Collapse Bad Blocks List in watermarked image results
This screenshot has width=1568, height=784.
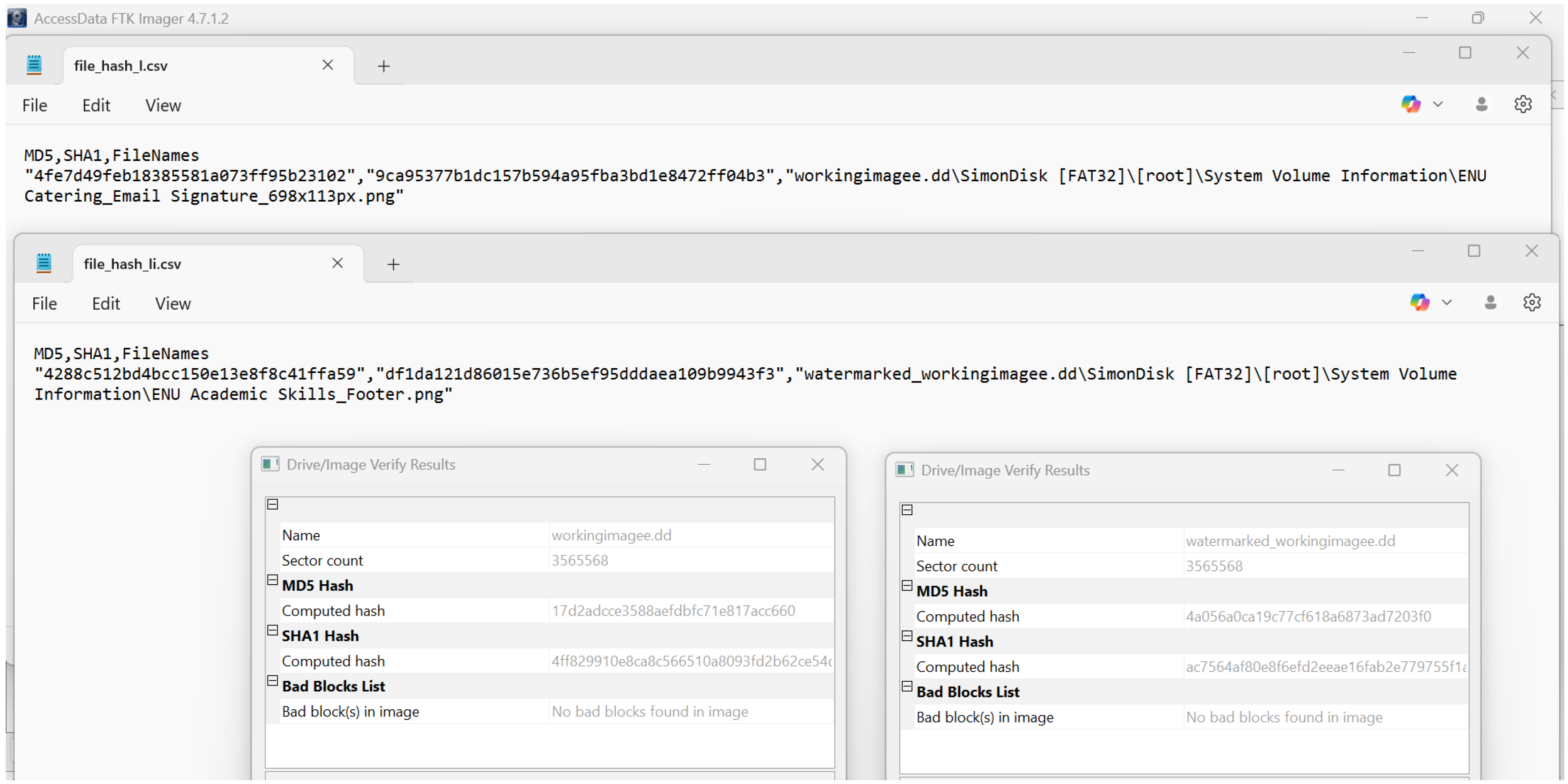point(907,686)
